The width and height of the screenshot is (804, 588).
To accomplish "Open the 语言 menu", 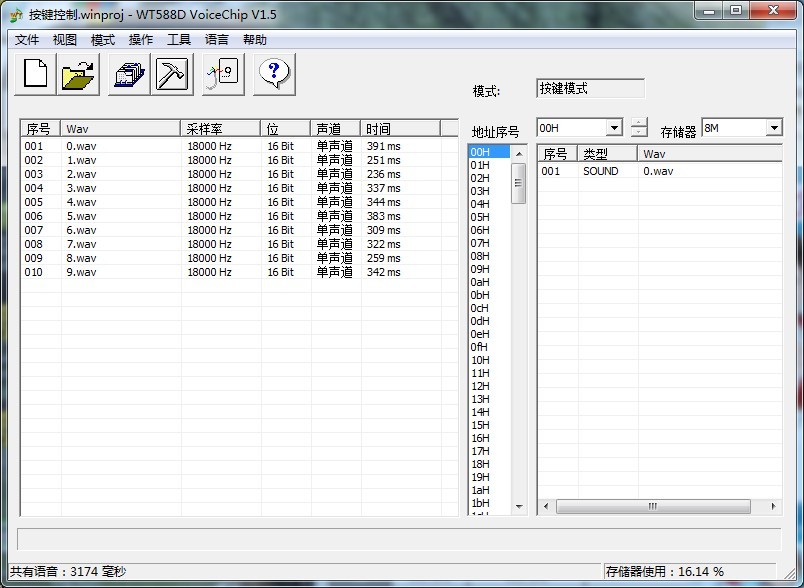I will click(x=217, y=39).
